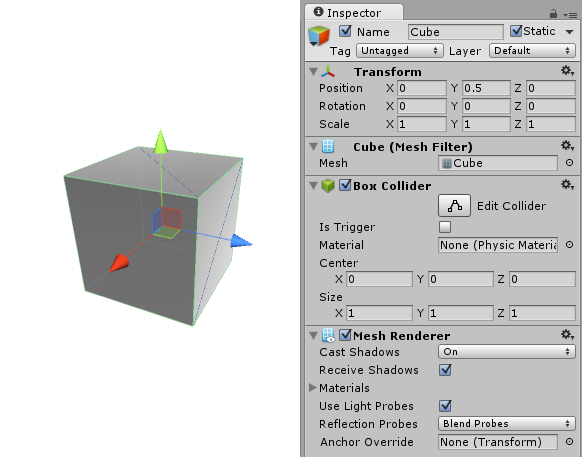This screenshot has height=457, width=582.
Task: Click the Collider Size X field
Action: (x=379, y=313)
